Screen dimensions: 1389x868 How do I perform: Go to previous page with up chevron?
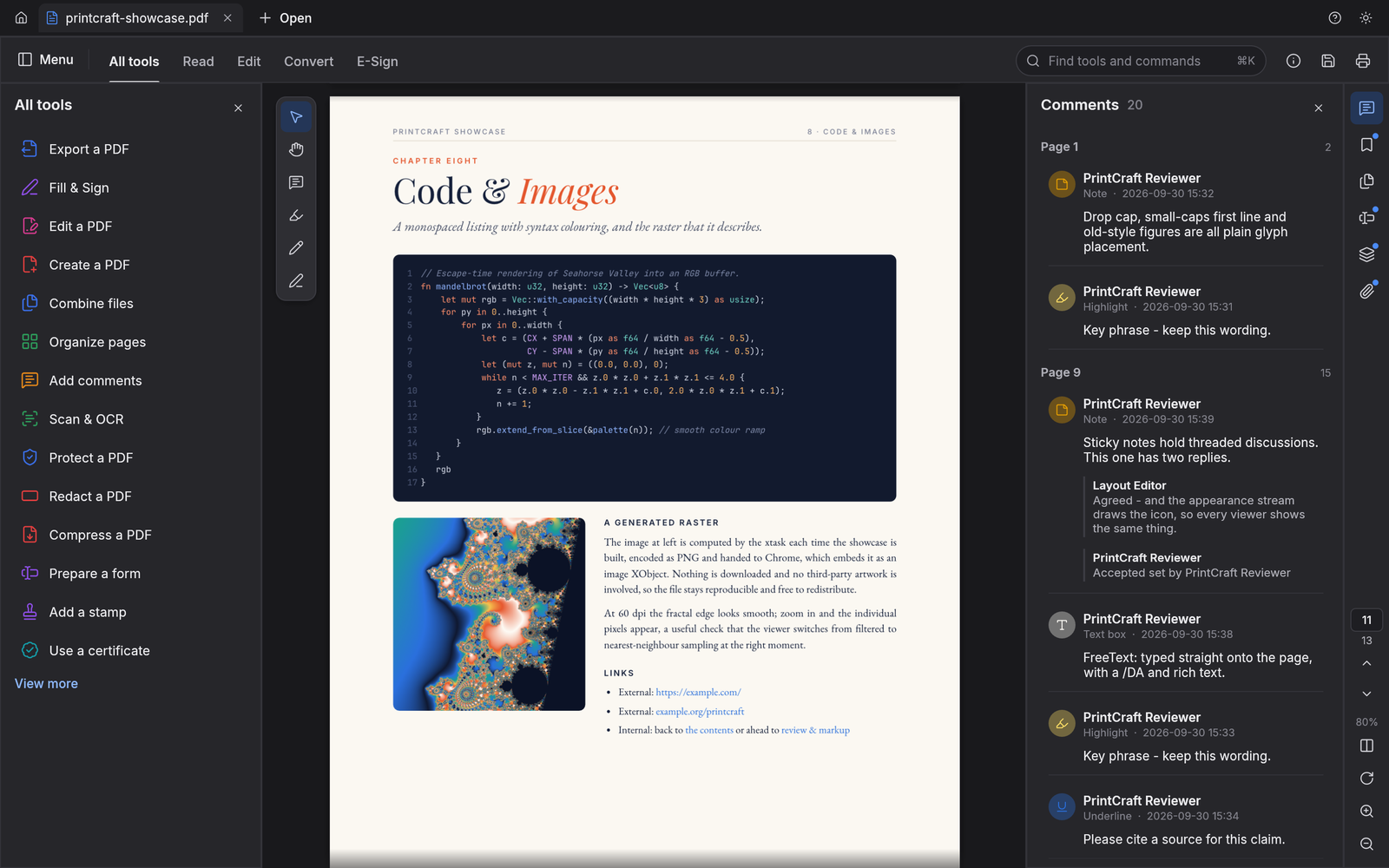pos(1366,663)
